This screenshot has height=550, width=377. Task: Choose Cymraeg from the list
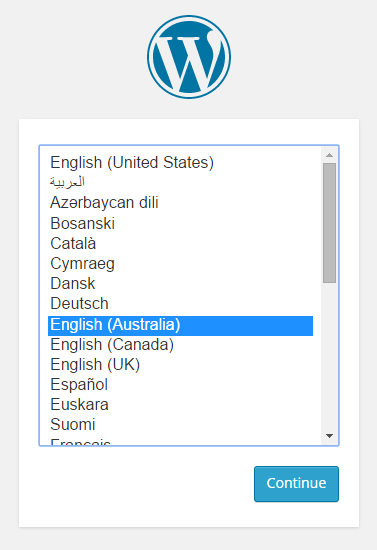pos(180,263)
